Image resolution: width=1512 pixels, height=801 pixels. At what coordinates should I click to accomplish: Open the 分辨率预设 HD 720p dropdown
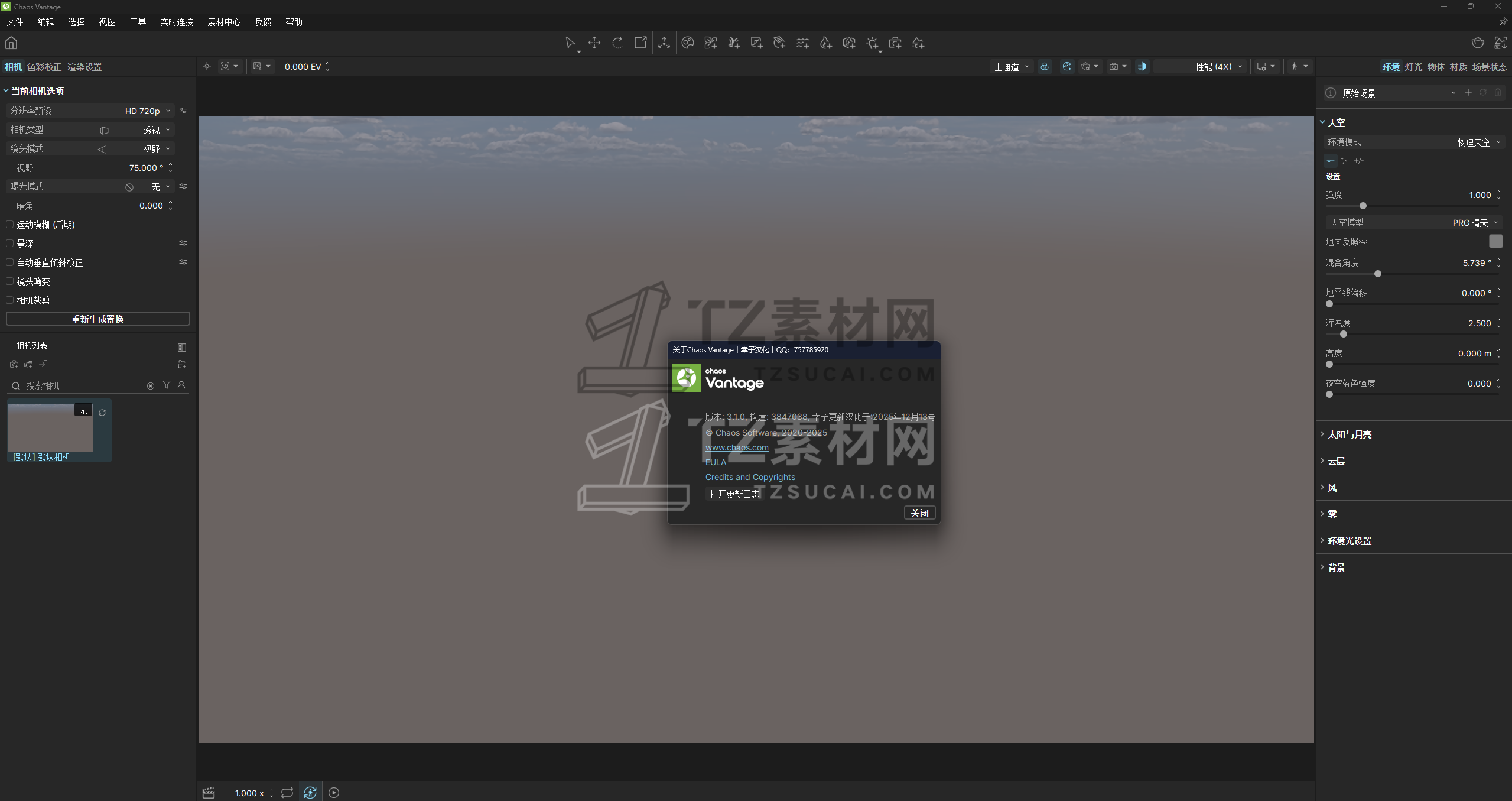coord(147,111)
